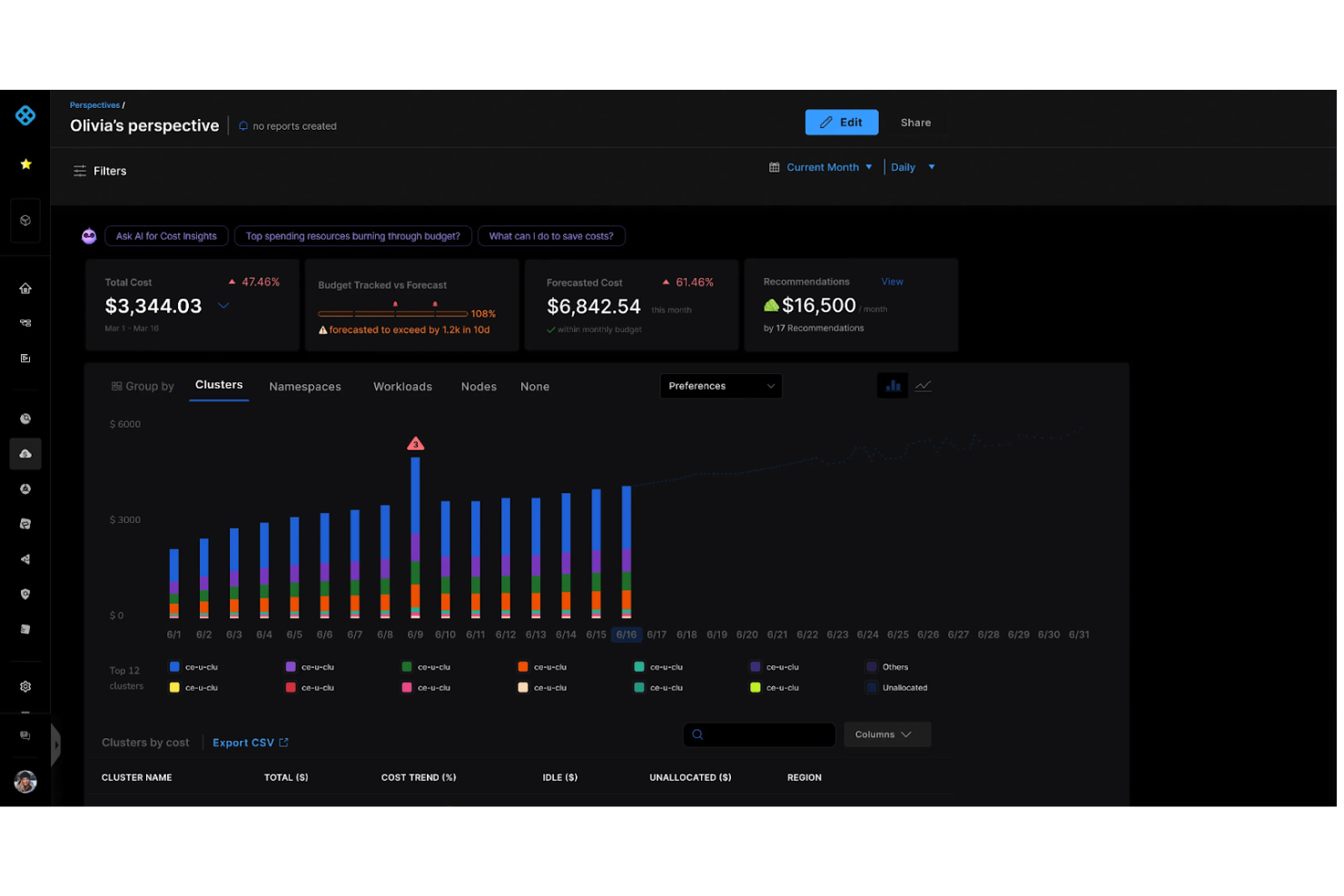The height and width of the screenshot is (896, 1344).
Task: Open sidebar settings gear icon
Action: point(25,685)
